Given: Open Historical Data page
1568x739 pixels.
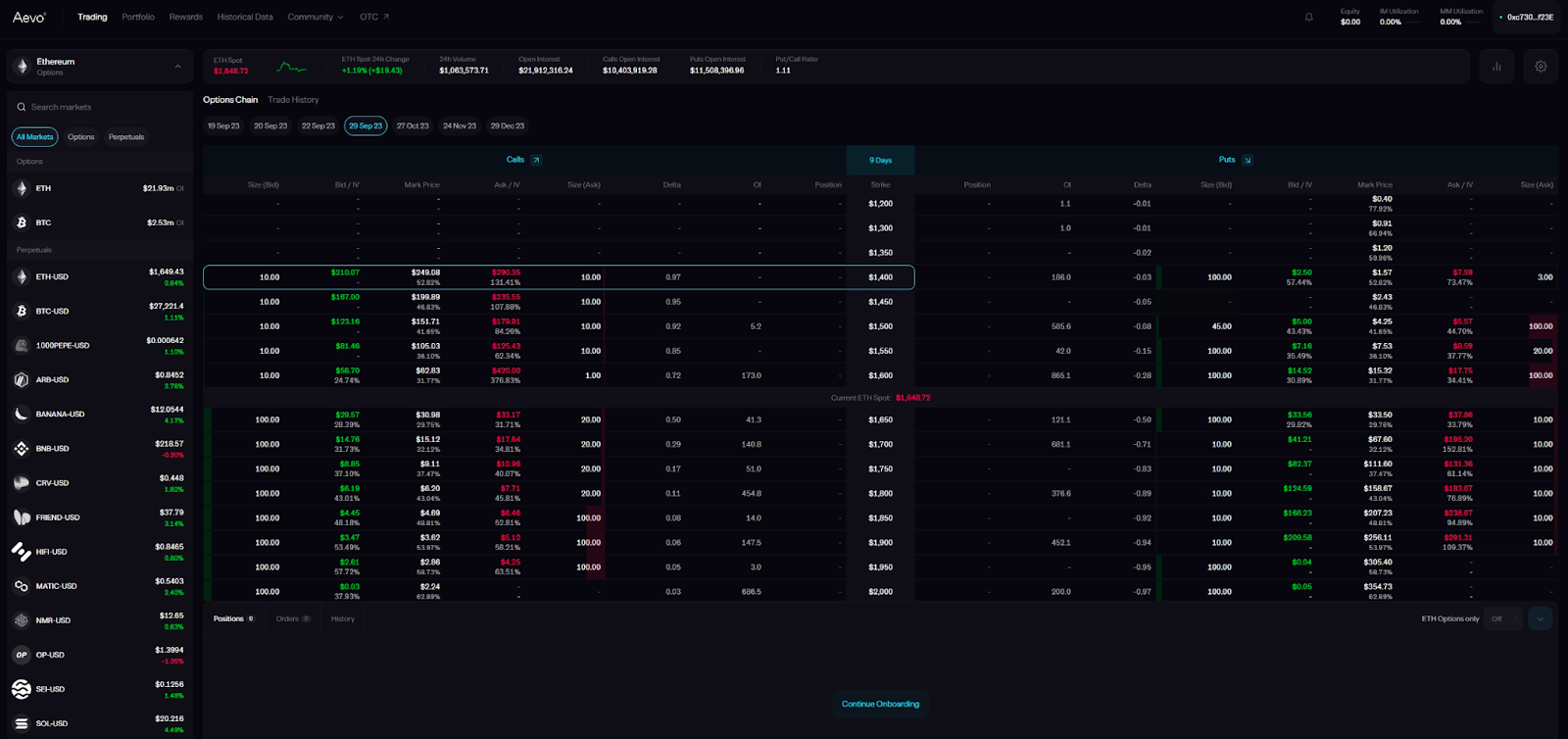Looking at the screenshot, I should tap(245, 17).
